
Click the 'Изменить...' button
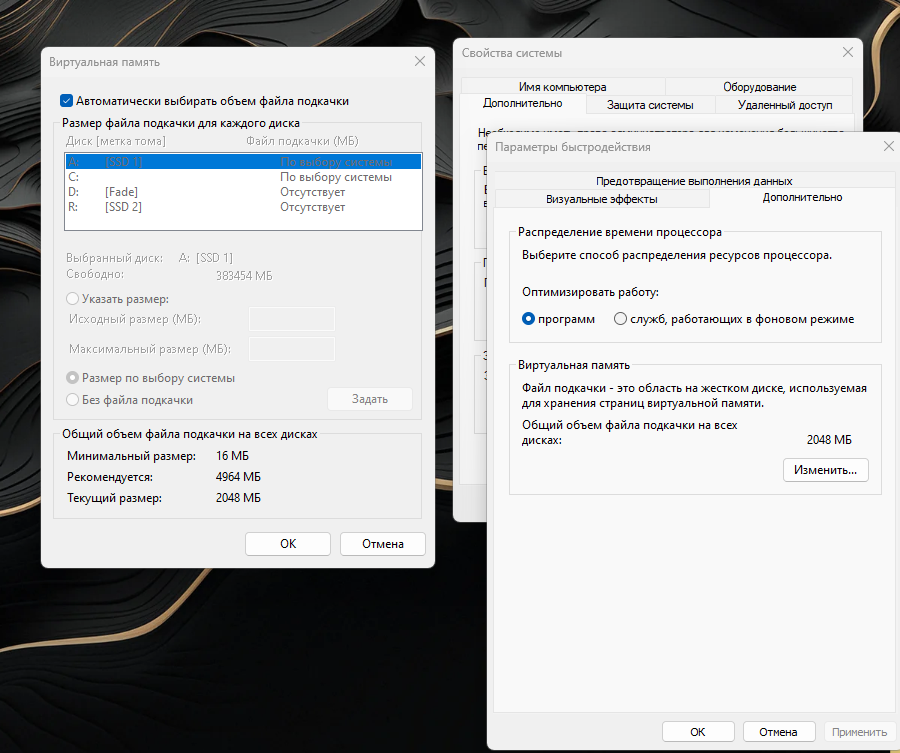point(825,470)
